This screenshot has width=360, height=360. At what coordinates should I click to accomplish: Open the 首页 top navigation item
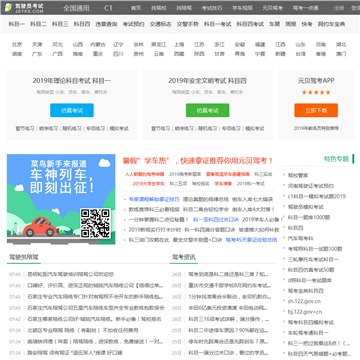pos(136,8)
